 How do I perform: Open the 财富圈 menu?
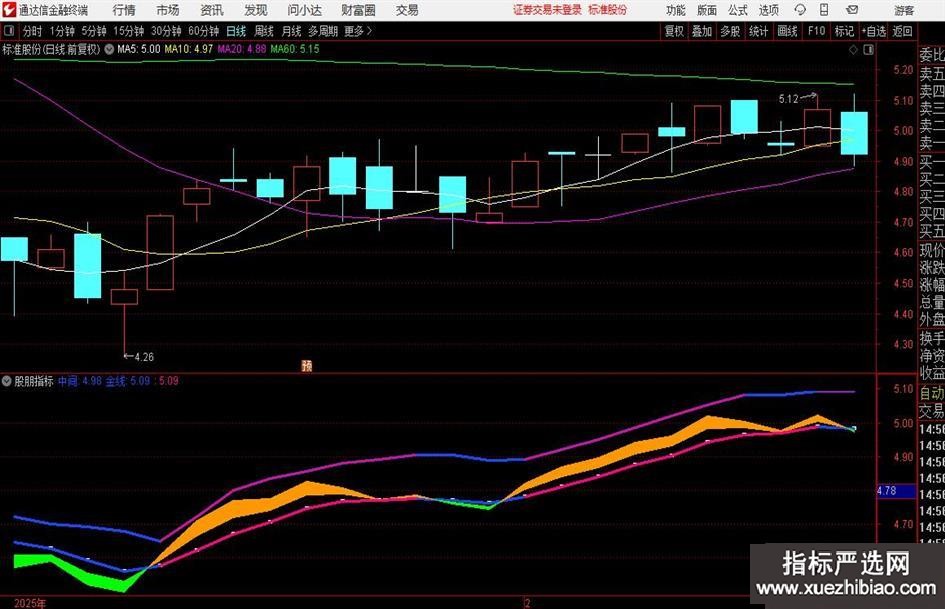click(x=358, y=10)
